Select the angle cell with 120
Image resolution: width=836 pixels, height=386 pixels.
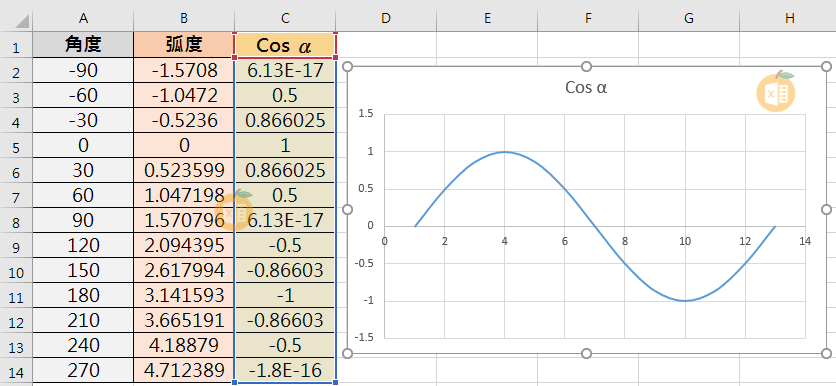pyautogui.click(x=83, y=245)
